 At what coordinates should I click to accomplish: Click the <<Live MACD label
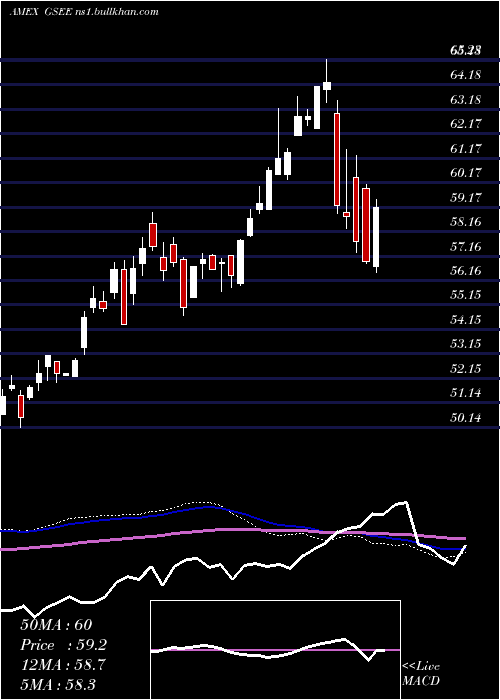tap(421, 673)
